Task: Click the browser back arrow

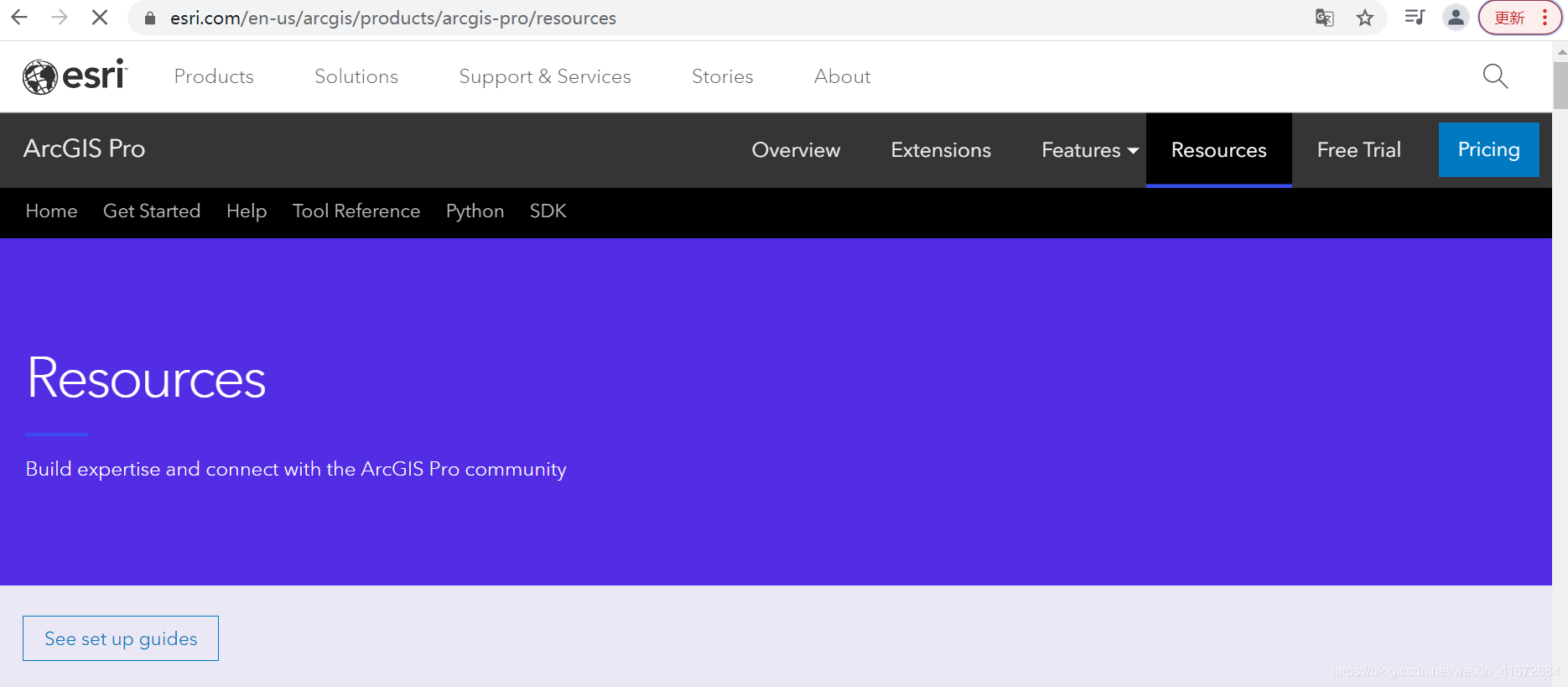Action: coord(20,18)
